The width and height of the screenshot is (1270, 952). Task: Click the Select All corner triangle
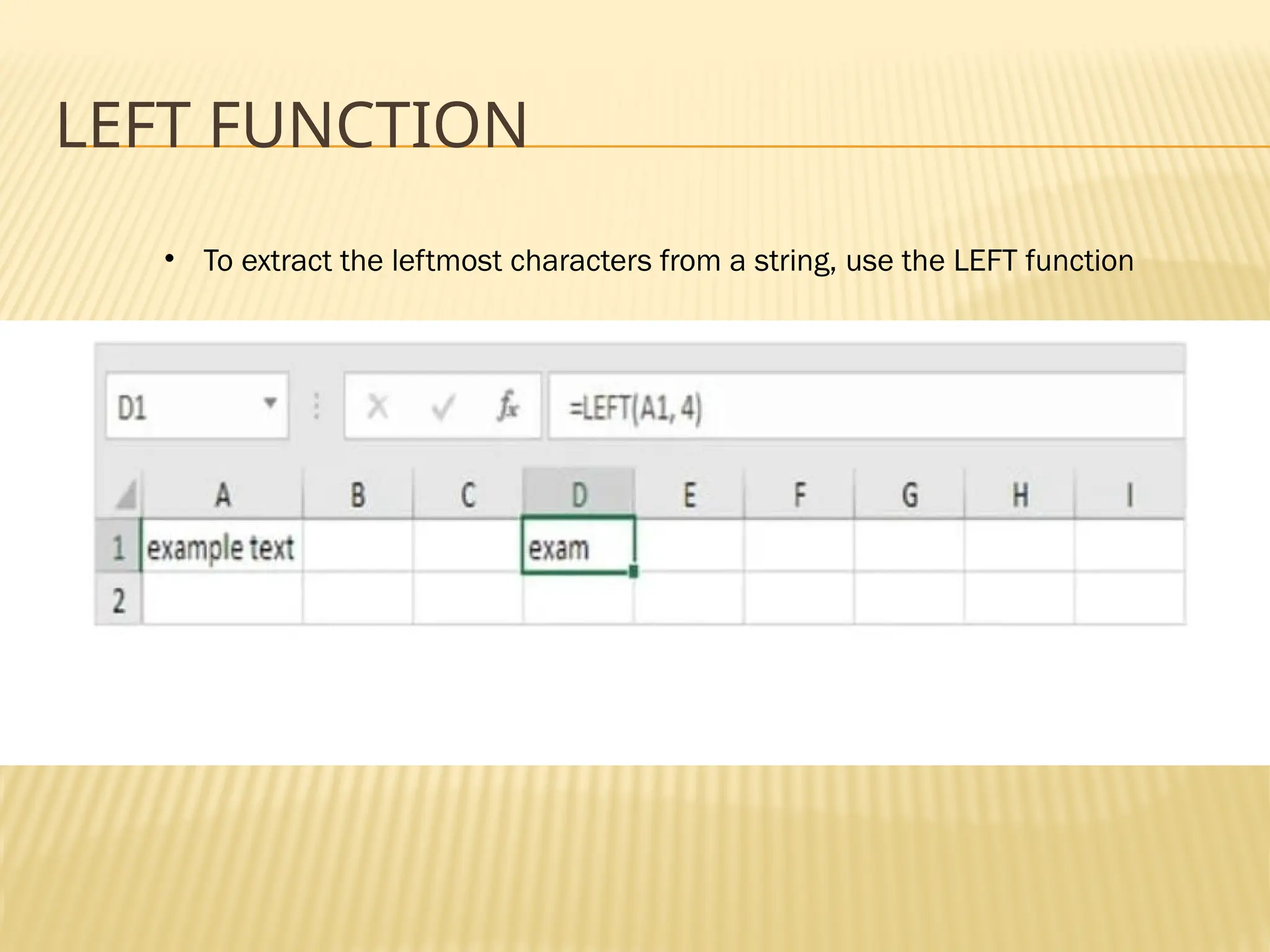(x=126, y=495)
